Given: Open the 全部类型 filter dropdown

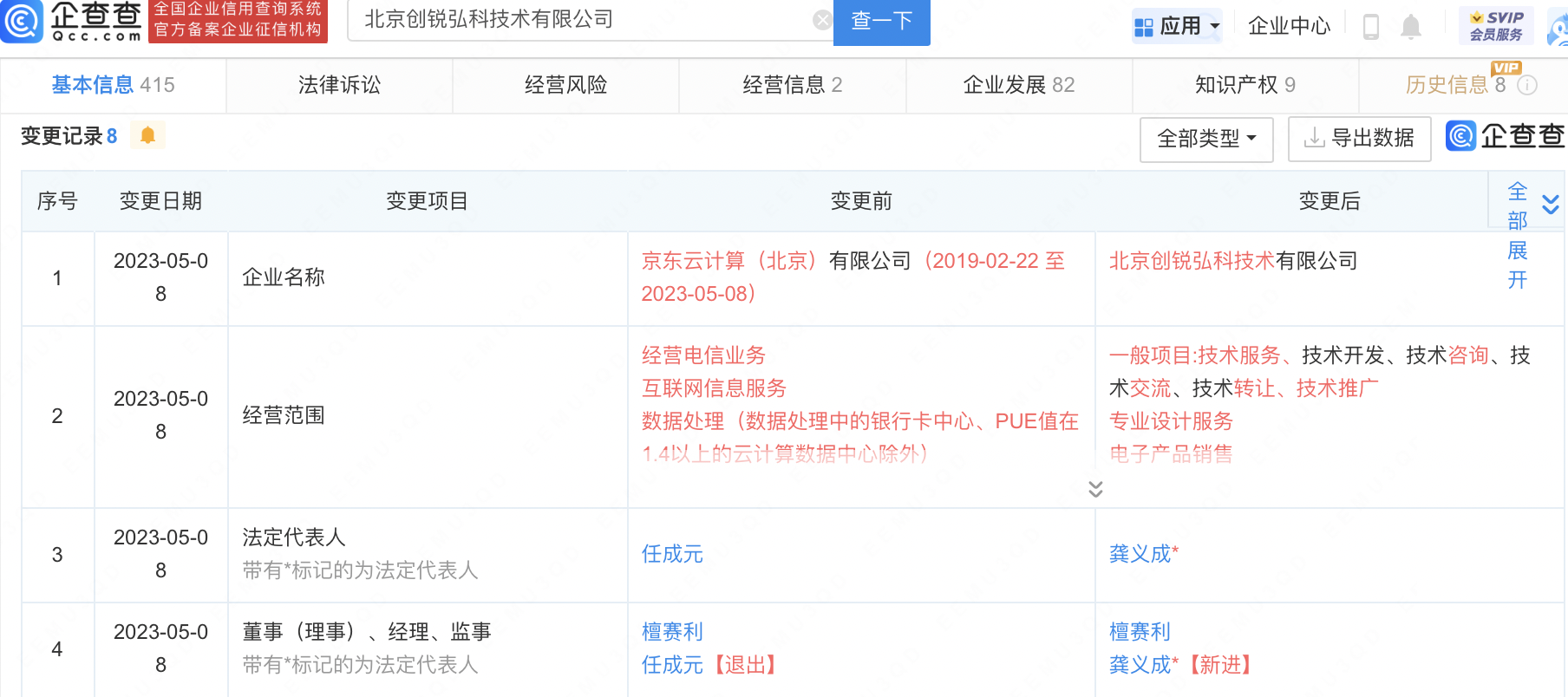Looking at the screenshot, I should [1206, 139].
